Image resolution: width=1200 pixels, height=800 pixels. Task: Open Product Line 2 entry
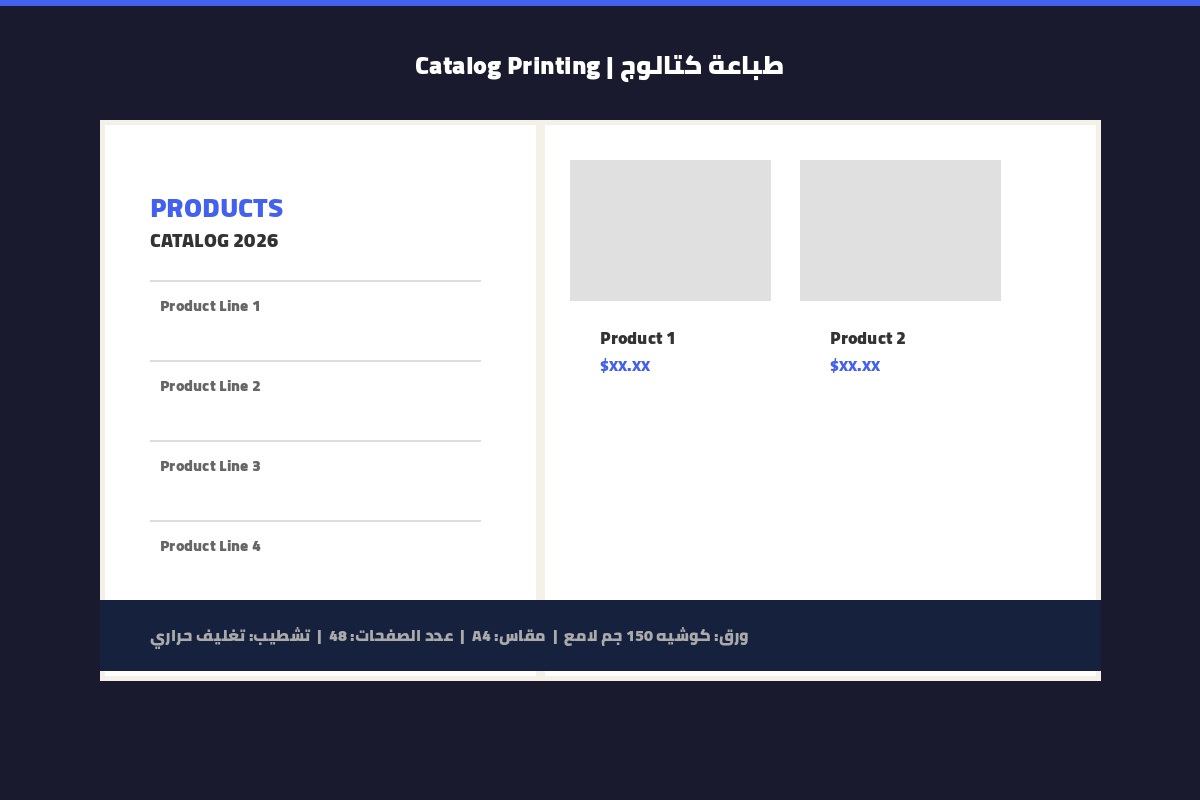pyautogui.click(x=315, y=400)
